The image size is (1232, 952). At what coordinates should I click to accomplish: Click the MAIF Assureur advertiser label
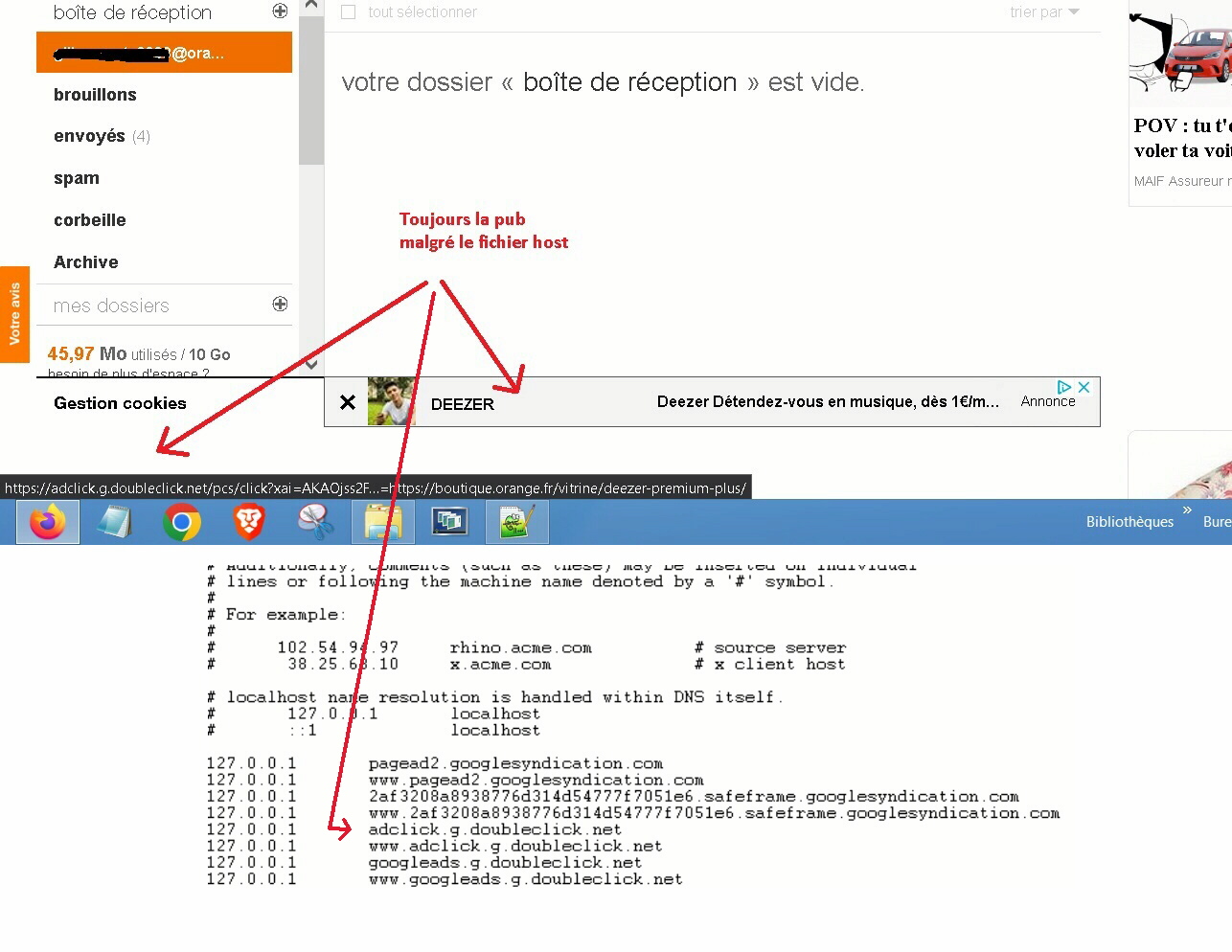tap(1183, 181)
